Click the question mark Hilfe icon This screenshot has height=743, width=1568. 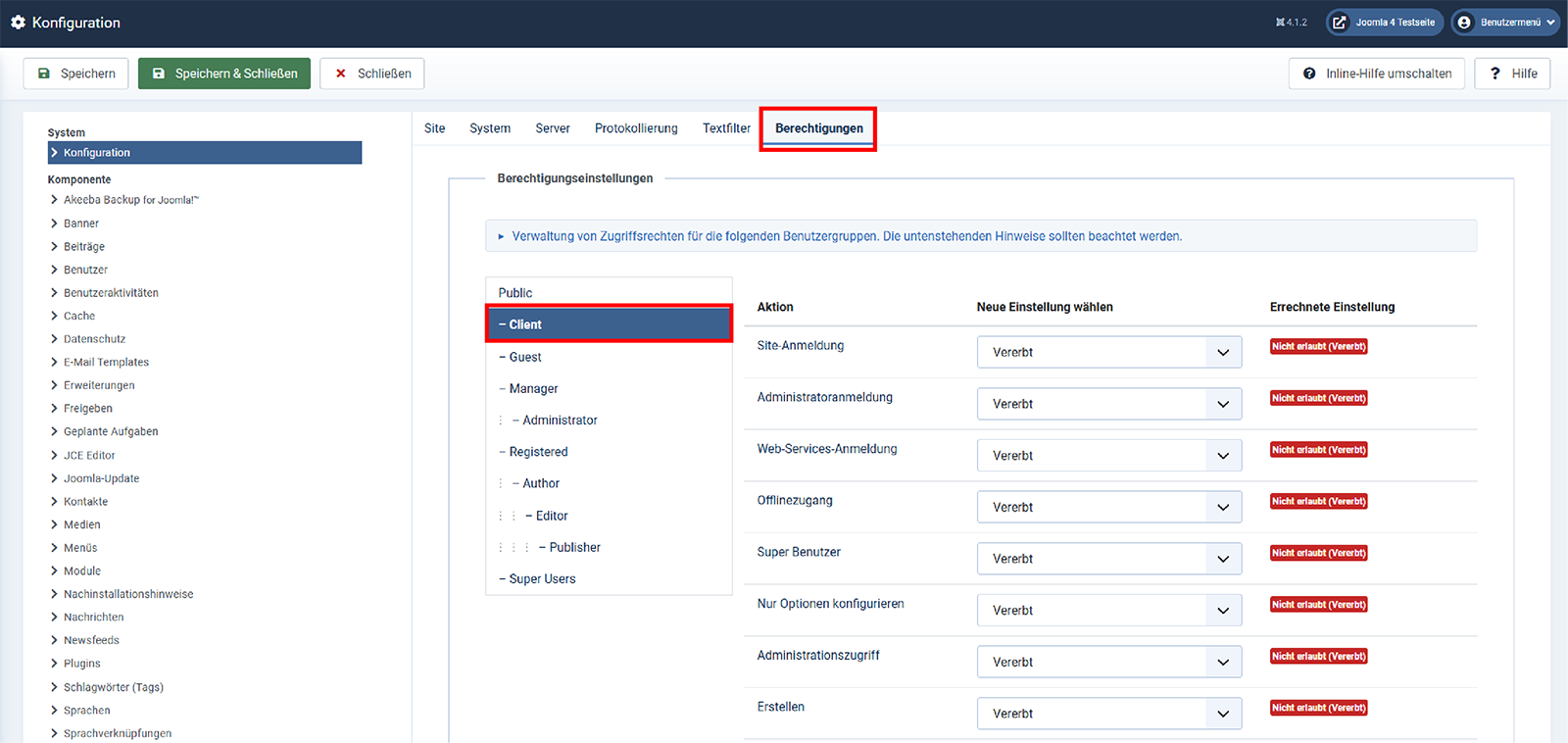click(1494, 74)
